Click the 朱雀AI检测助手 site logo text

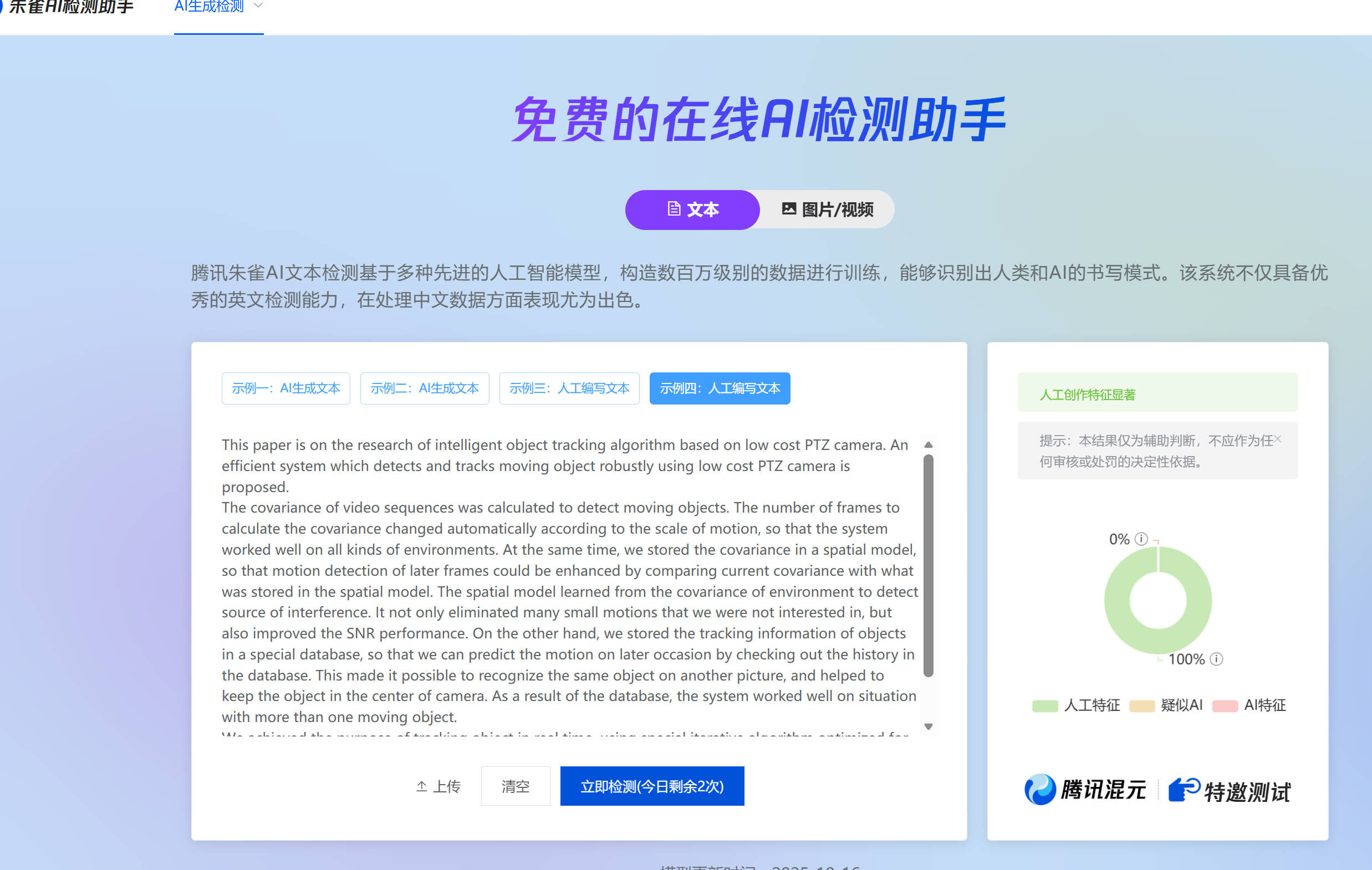[70, 6]
